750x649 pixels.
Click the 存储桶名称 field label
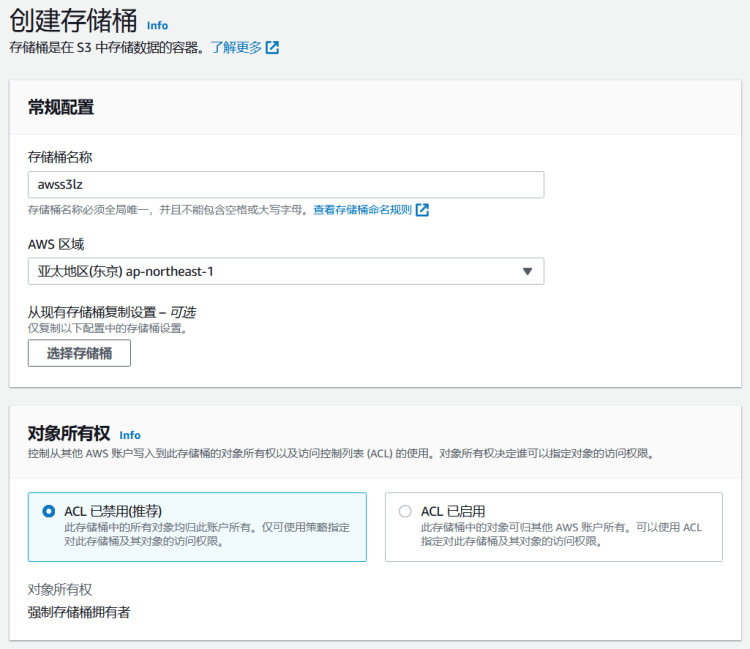61,157
